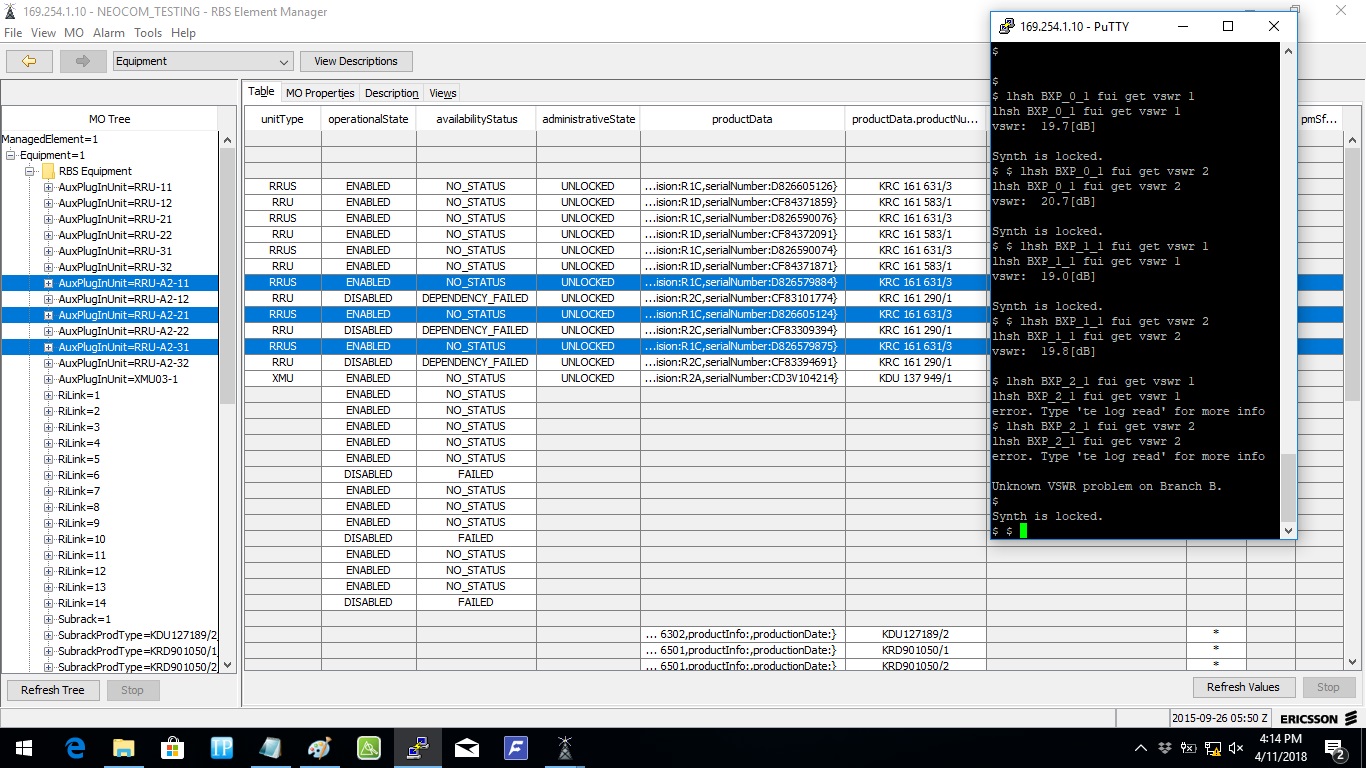Click the RBS Element Manager title icon

click(9, 11)
